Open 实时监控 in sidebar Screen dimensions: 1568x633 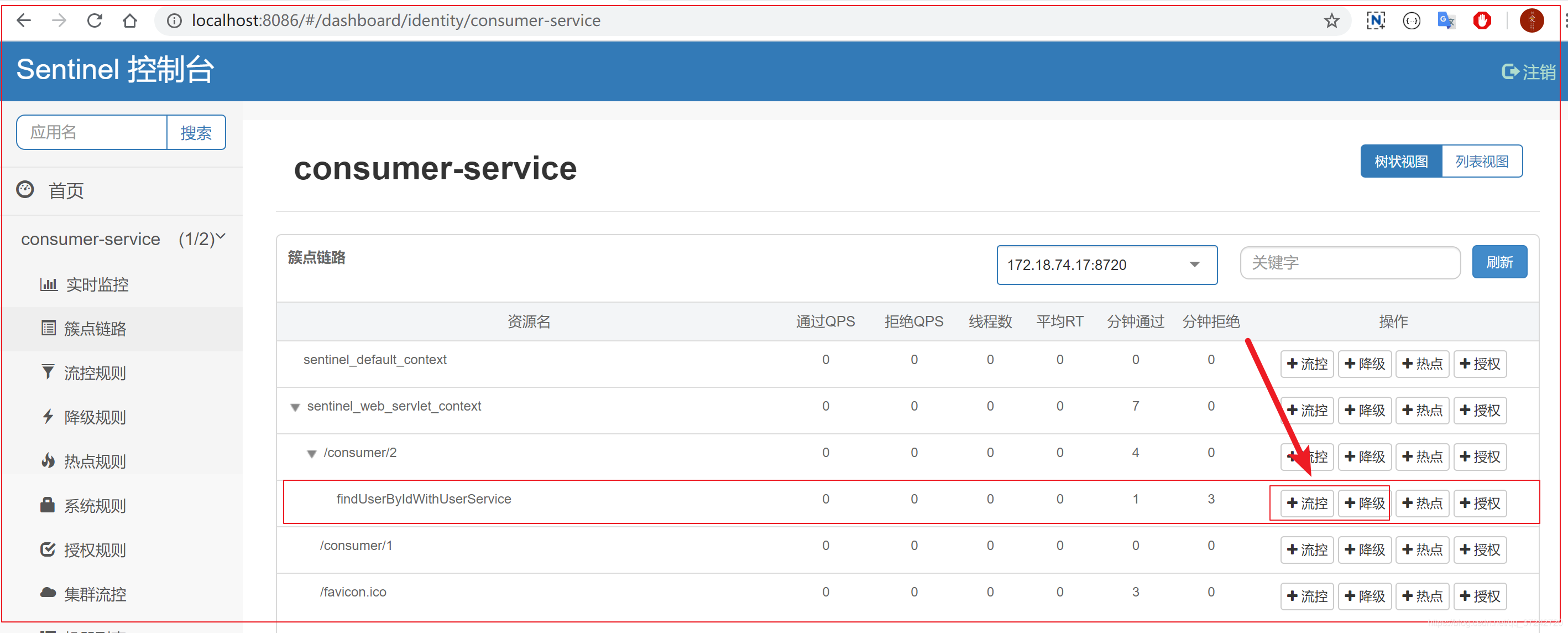tap(97, 284)
